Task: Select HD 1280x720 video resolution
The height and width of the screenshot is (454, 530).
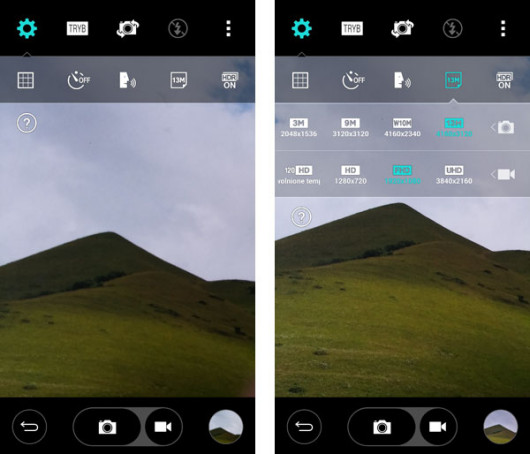Action: click(x=351, y=175)
